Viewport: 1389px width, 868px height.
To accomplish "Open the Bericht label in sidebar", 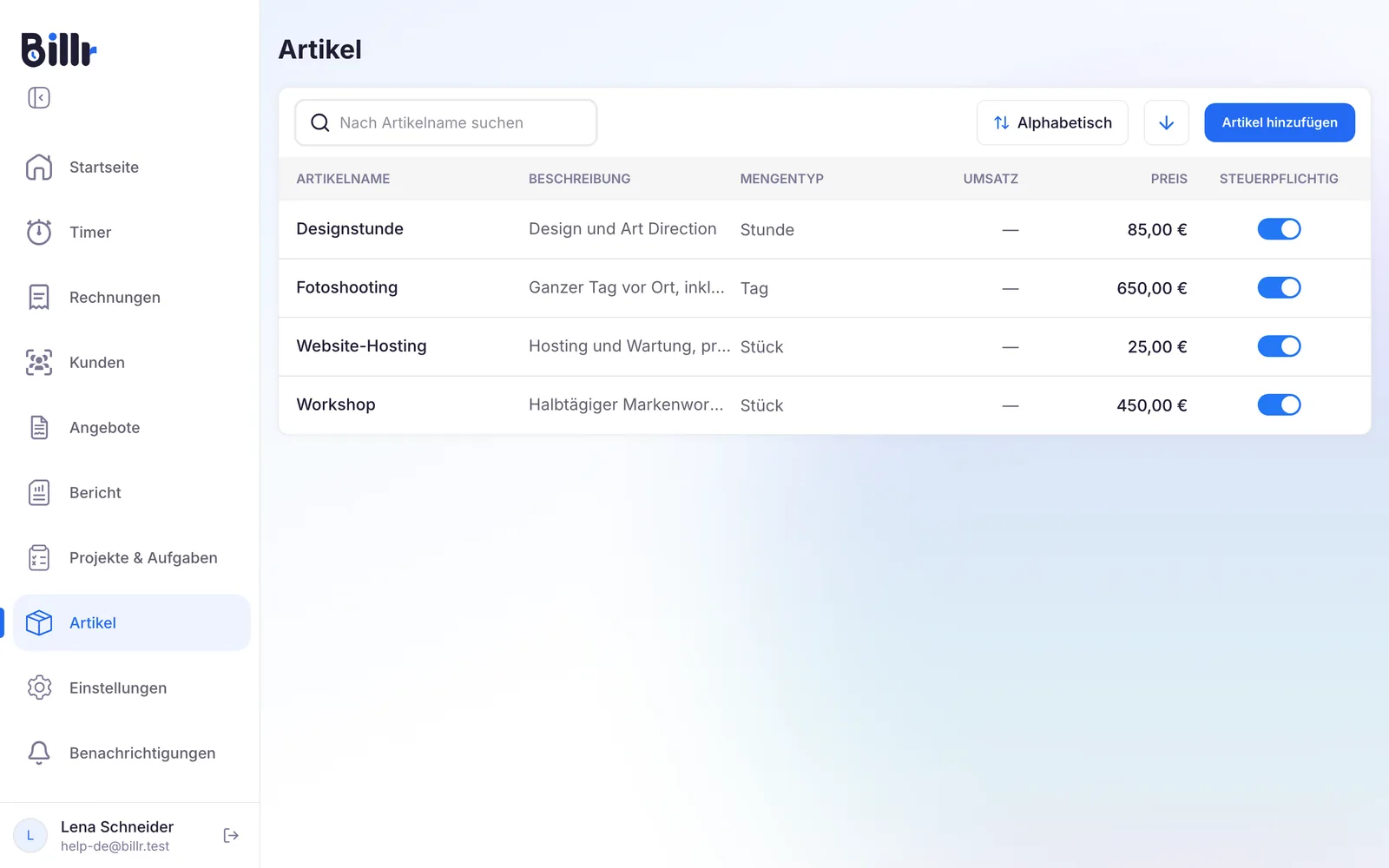I will coord(95,492).
